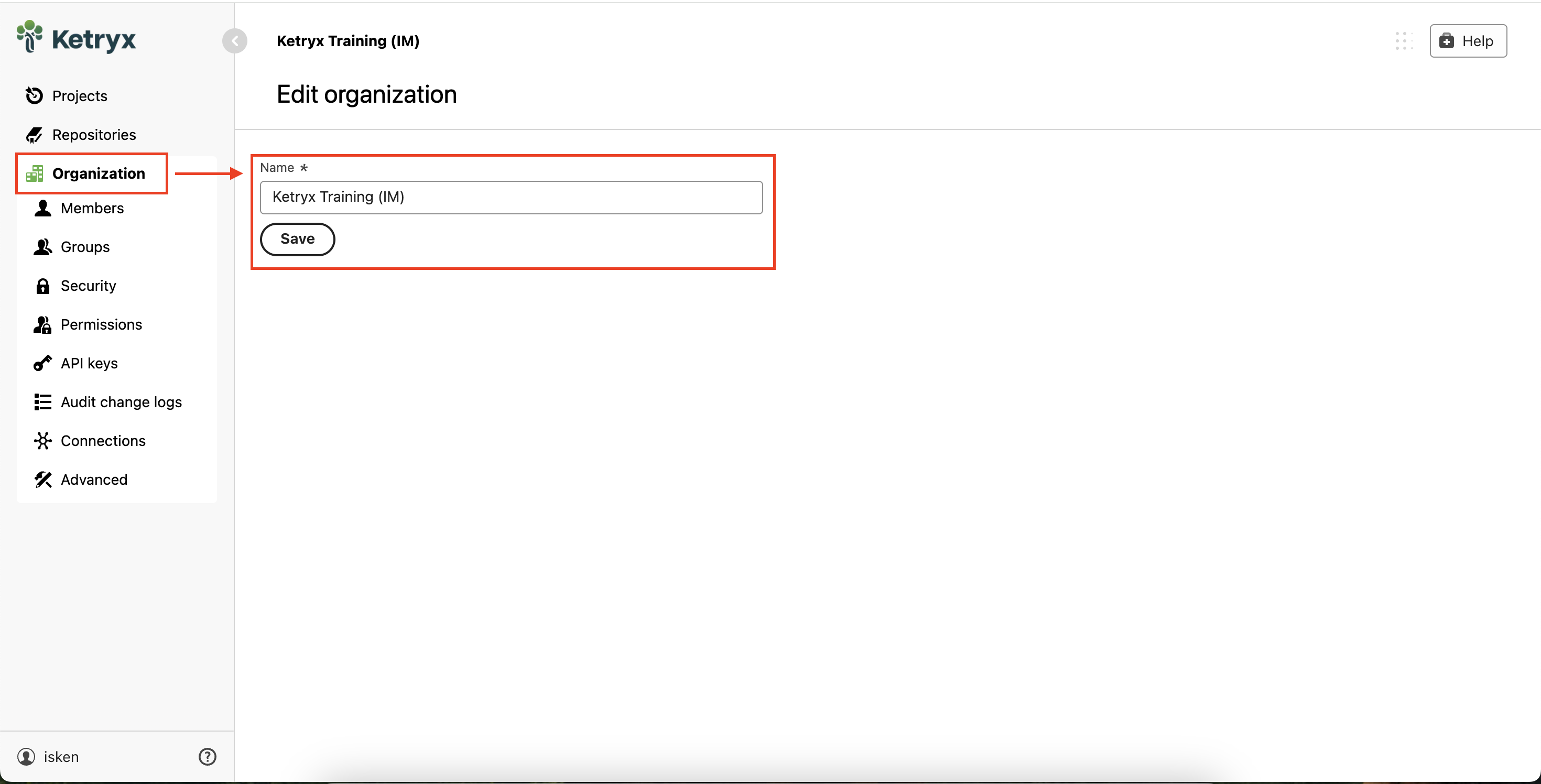Open Security settings
This screenshot has width=1541, height=784.
(89, 286)
